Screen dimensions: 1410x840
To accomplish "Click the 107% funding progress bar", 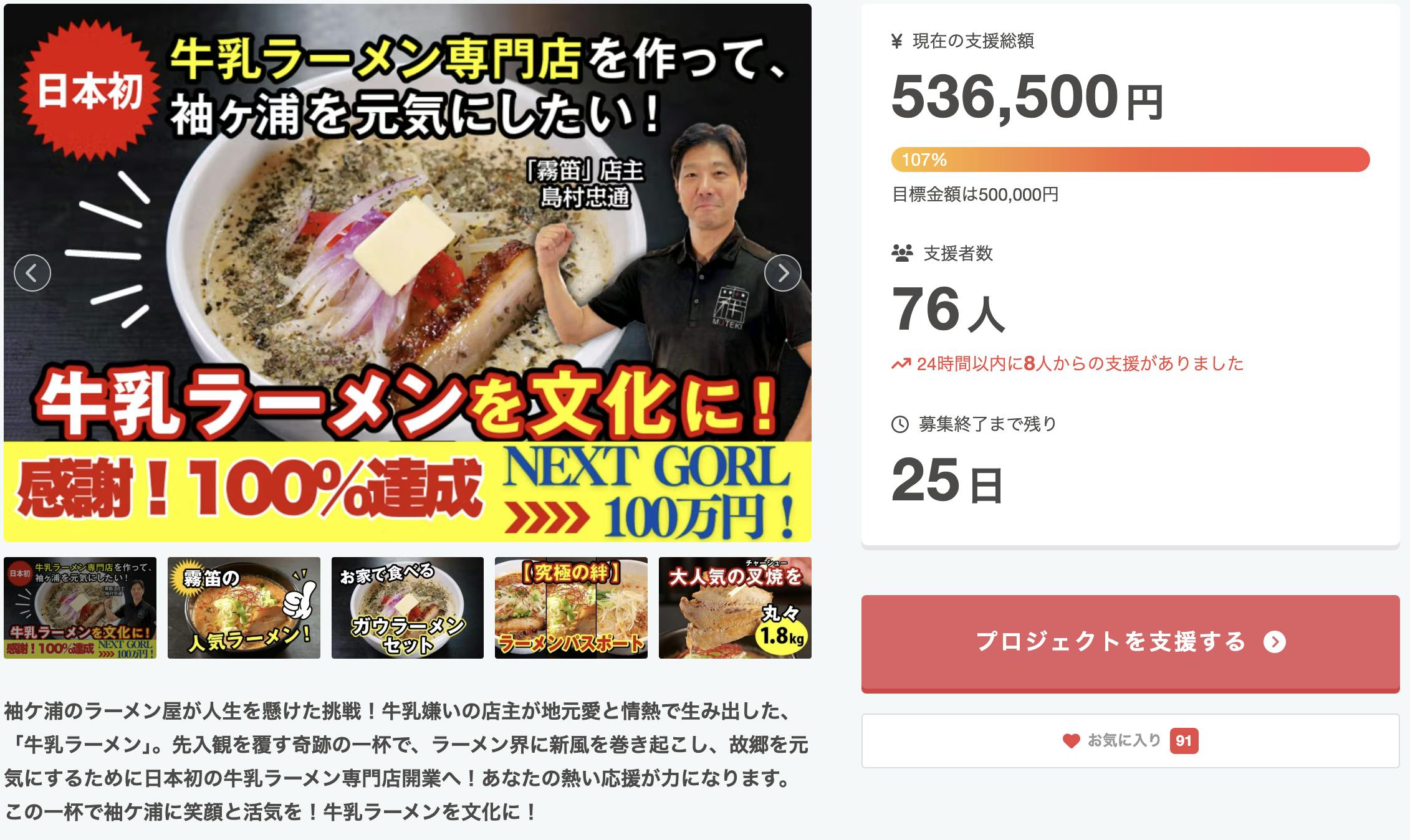I will 1130,160.
